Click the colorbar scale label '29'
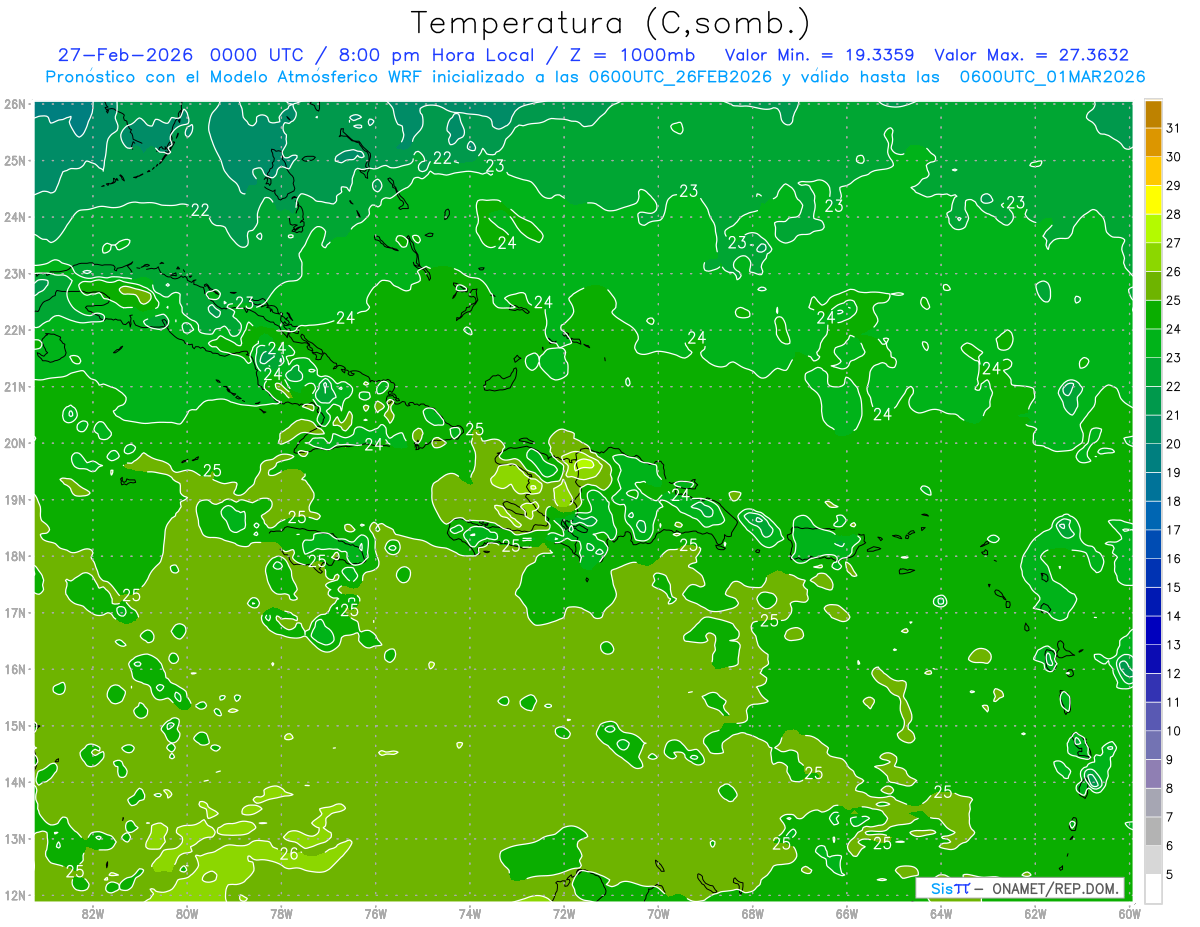This screenshot has width=1200, height=927. click(x=1173, y=185)
